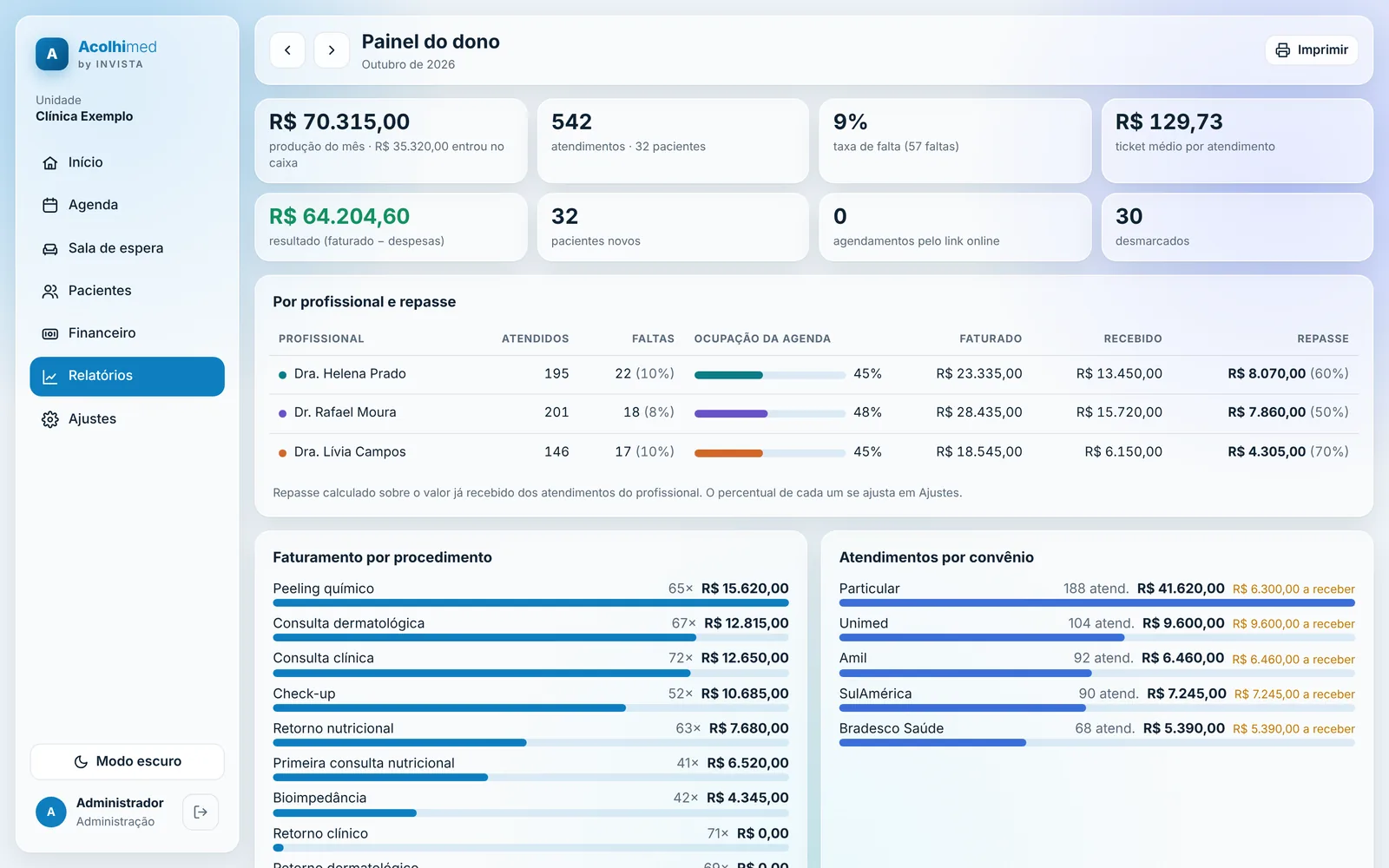1389x868 pixels.
Task: Click the Acolhimed logo icon
Action: 52,54
